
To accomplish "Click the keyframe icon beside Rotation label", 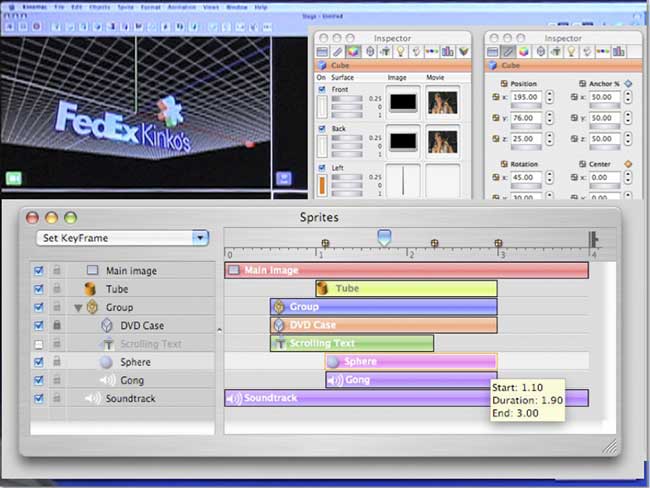I will click(x=504, y=164).
